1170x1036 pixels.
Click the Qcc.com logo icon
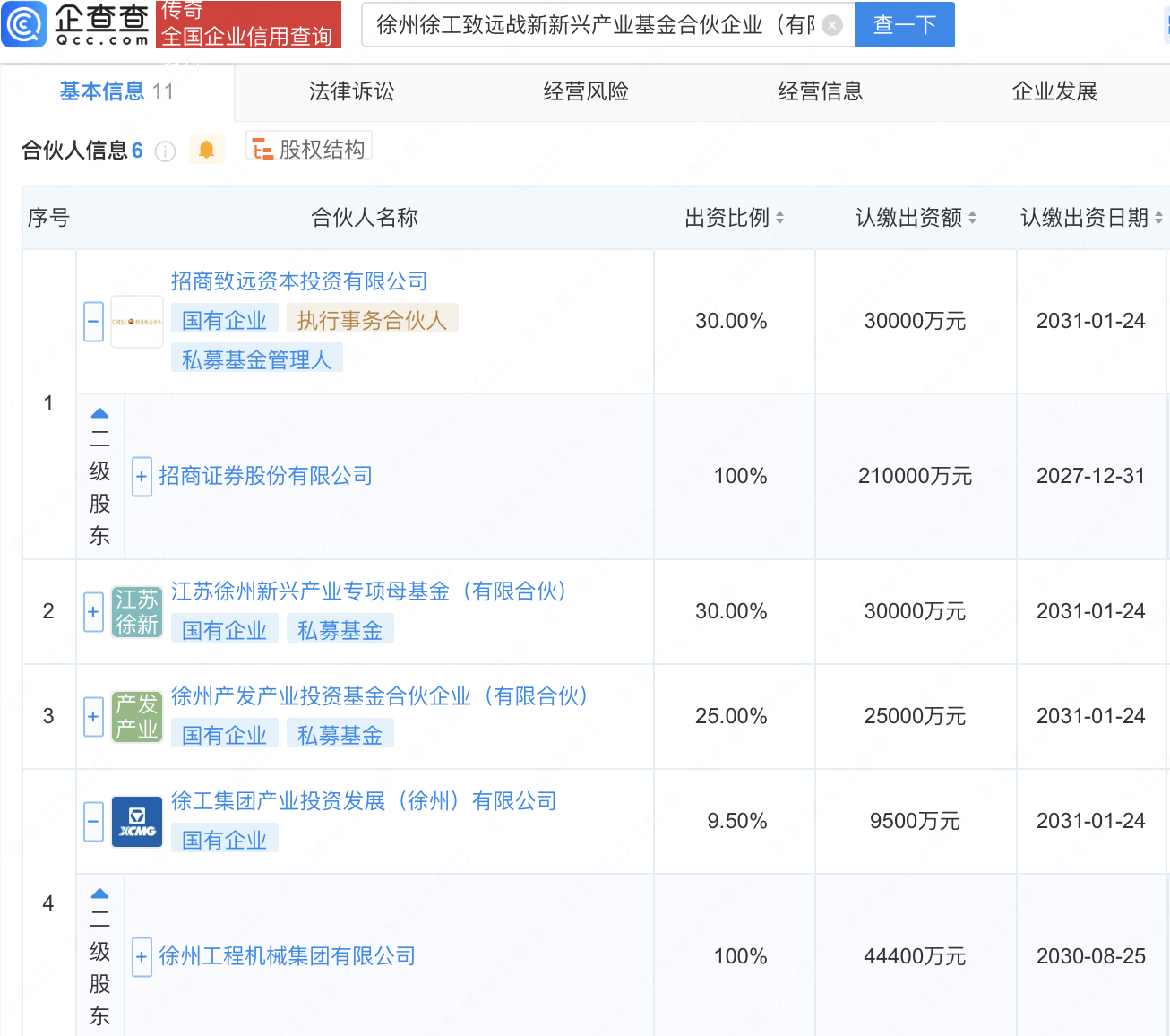tap(24, 24)
